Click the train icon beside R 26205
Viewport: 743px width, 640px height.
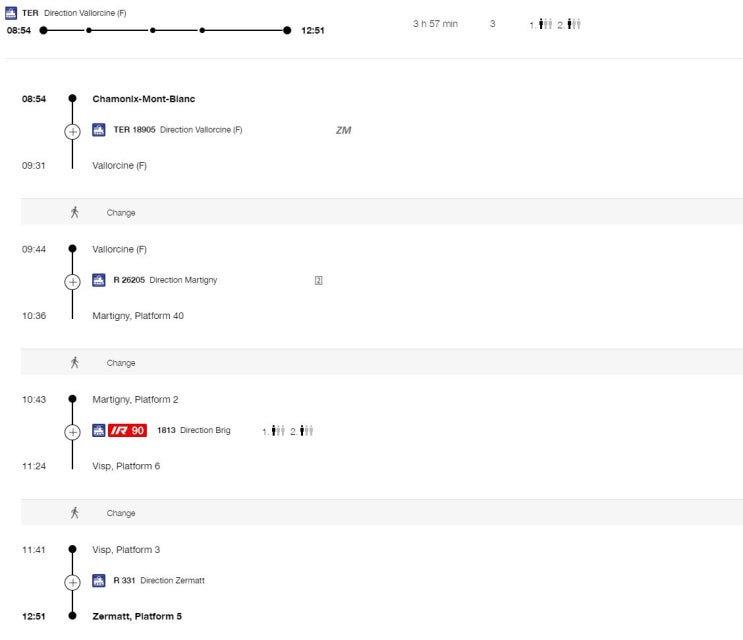[x=99, y=280]
